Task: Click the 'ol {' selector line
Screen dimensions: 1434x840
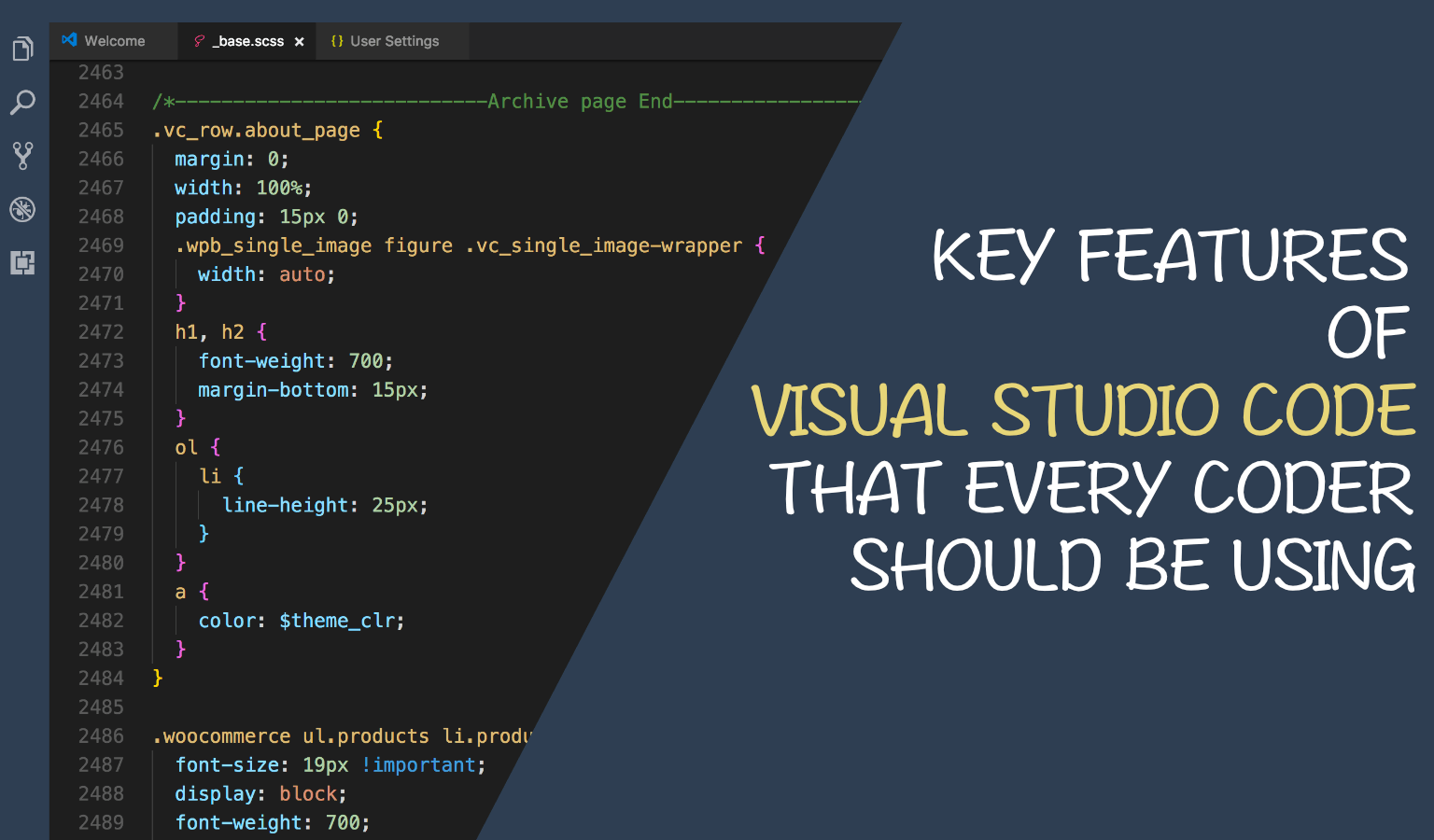Action: click(x=198, y=448)
